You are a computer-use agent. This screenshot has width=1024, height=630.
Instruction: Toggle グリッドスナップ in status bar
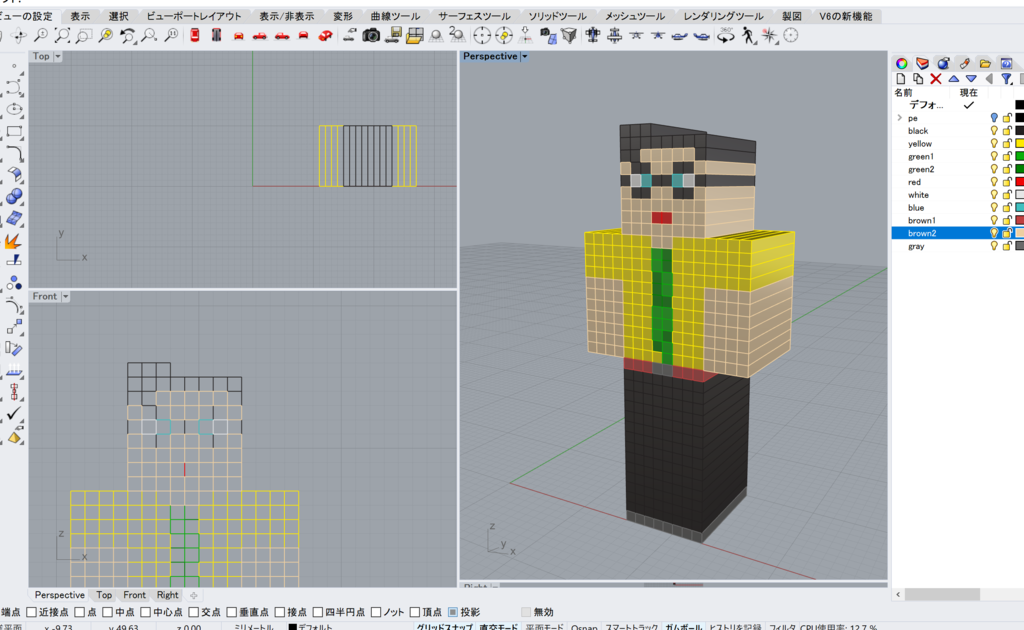(443, 626)
